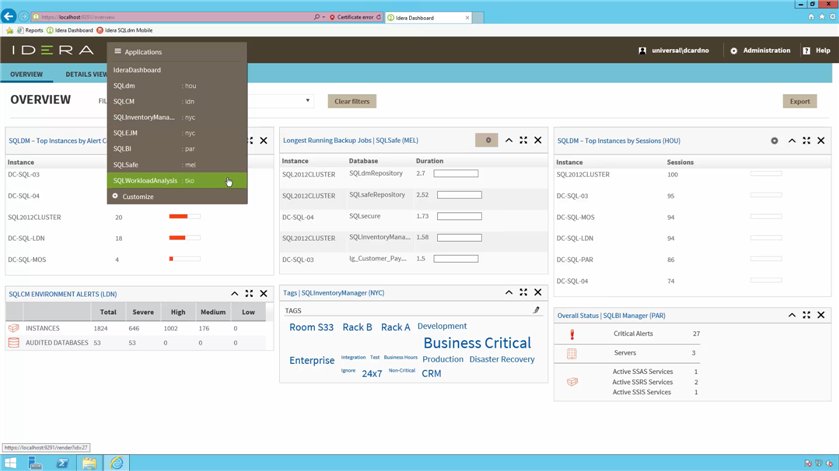839x471 pixels.
Task: Click the Audited Databases row icon
Action: [x=14, y=343]
